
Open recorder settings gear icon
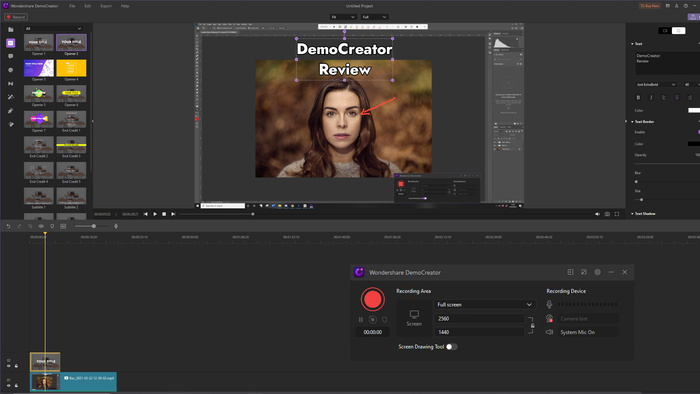(x=597, y=272)
